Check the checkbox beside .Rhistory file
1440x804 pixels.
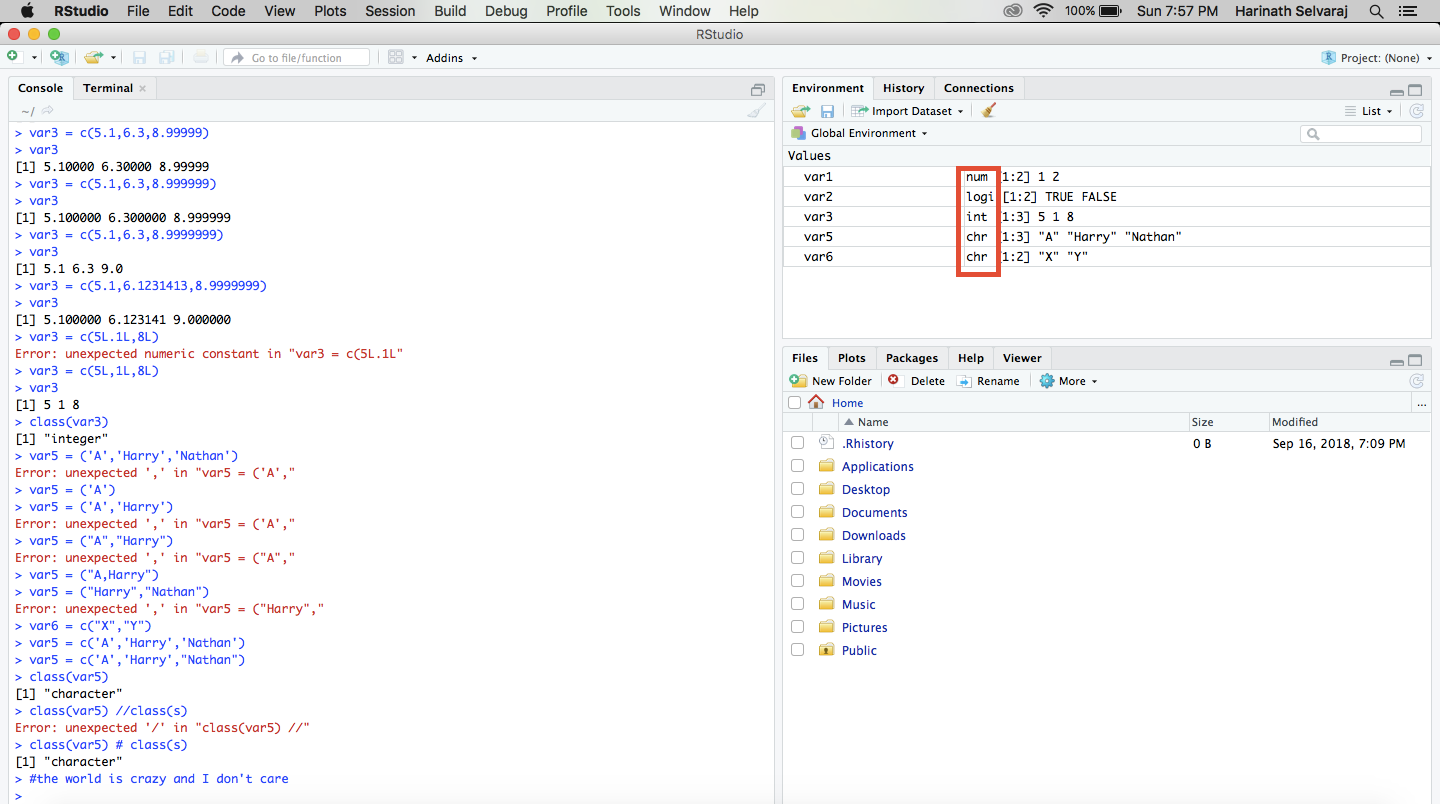pos(797,442)
